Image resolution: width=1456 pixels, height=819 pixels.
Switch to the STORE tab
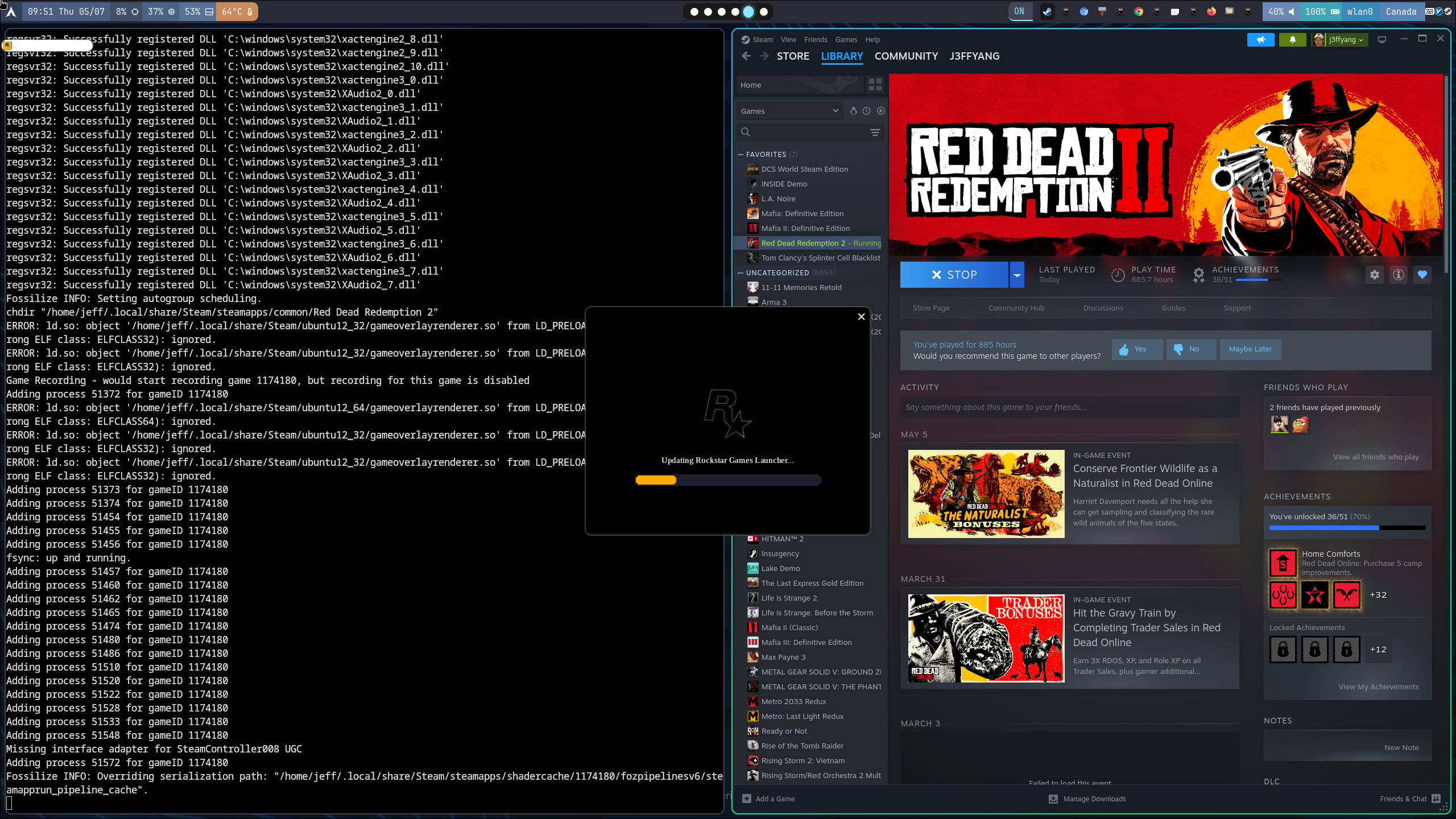(x=793, y=56)
